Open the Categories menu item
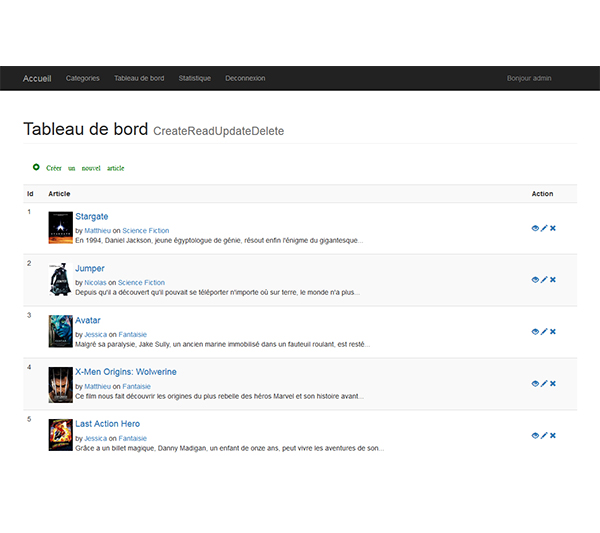The height and width of the screenshot is (533, 600). 82,78
